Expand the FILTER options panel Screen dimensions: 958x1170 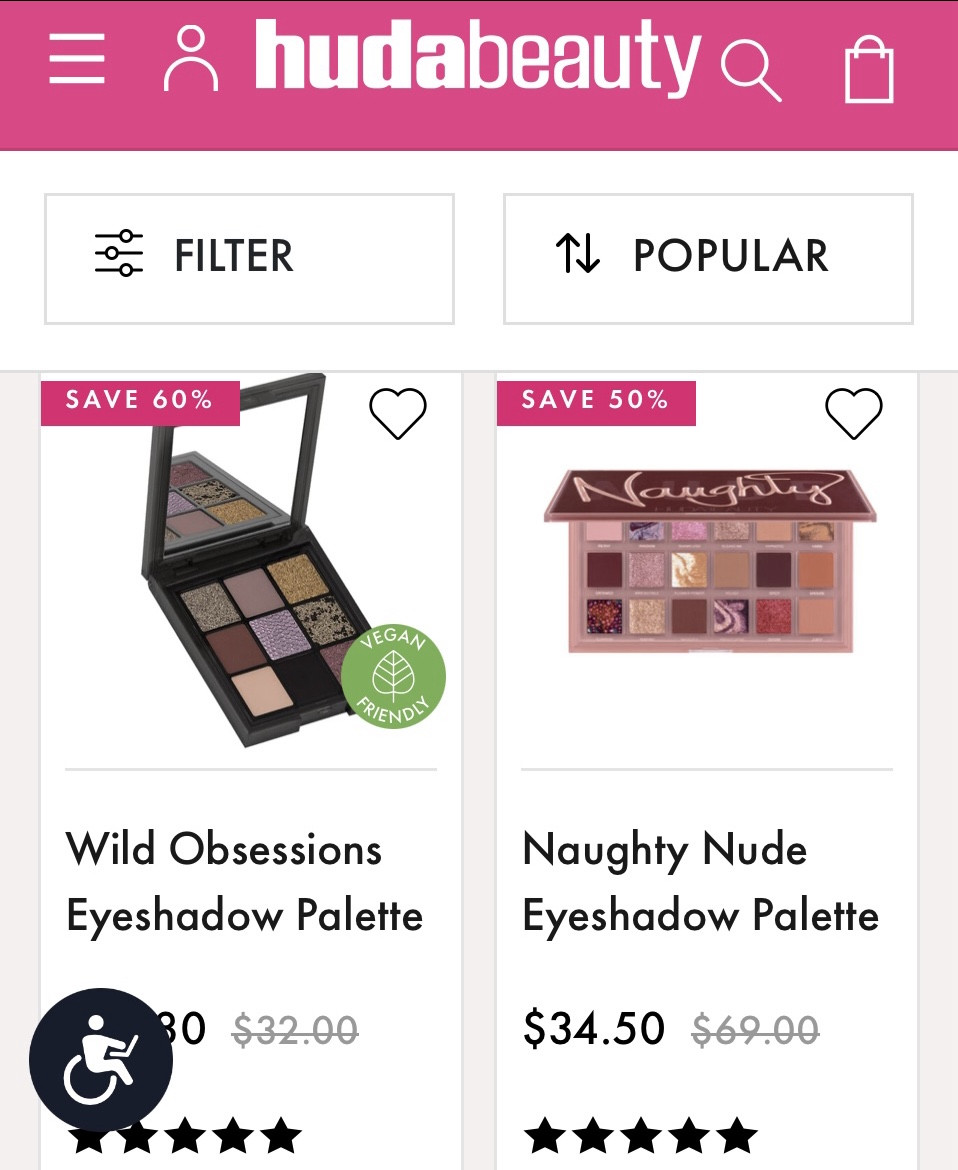249,258
